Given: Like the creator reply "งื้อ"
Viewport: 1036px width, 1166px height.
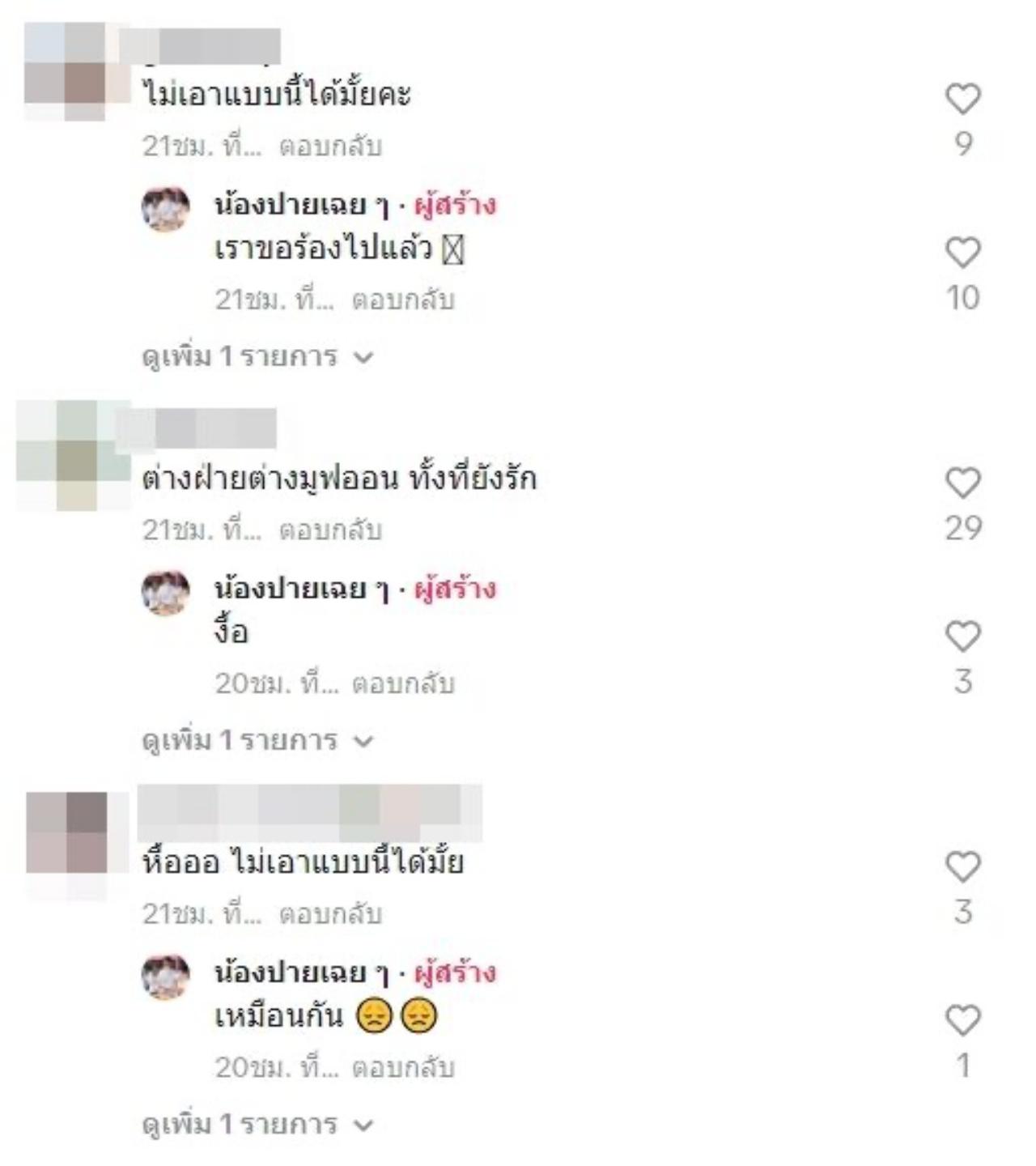Looking at the screenshot, I should pyautogui.click(x=963, y=636).
